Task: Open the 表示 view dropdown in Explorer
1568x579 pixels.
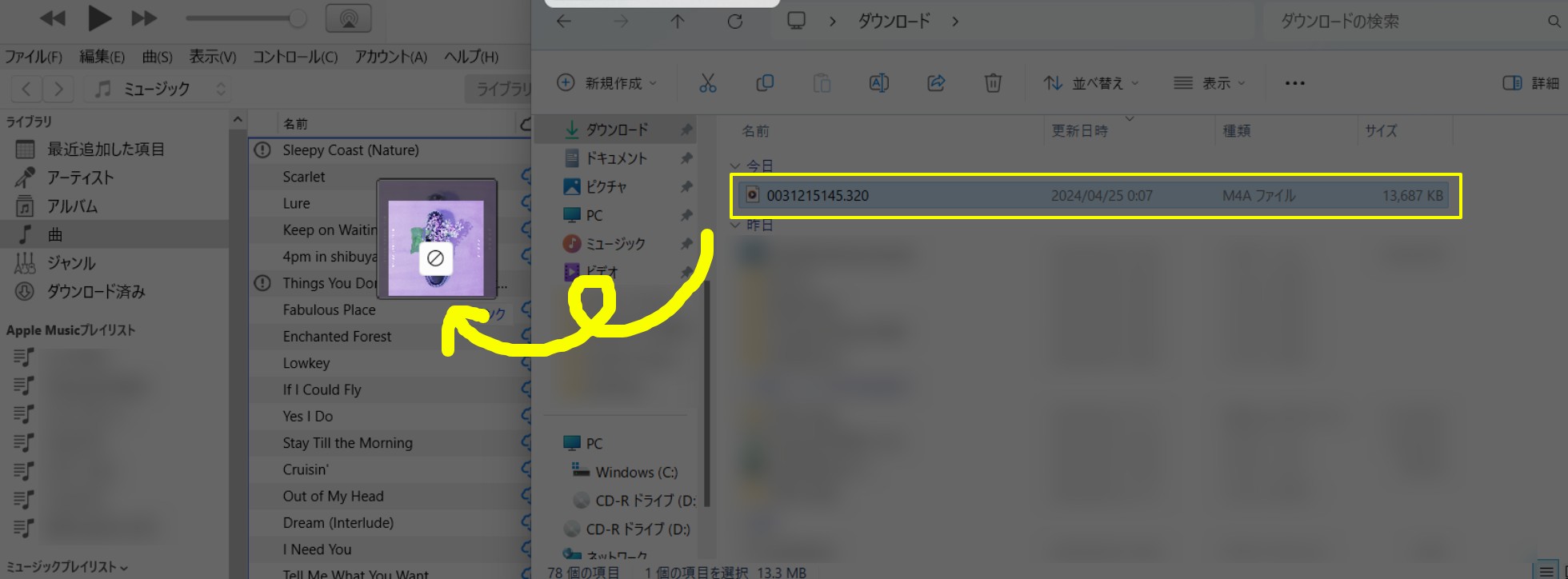Action: click(x=1210, y=83)
